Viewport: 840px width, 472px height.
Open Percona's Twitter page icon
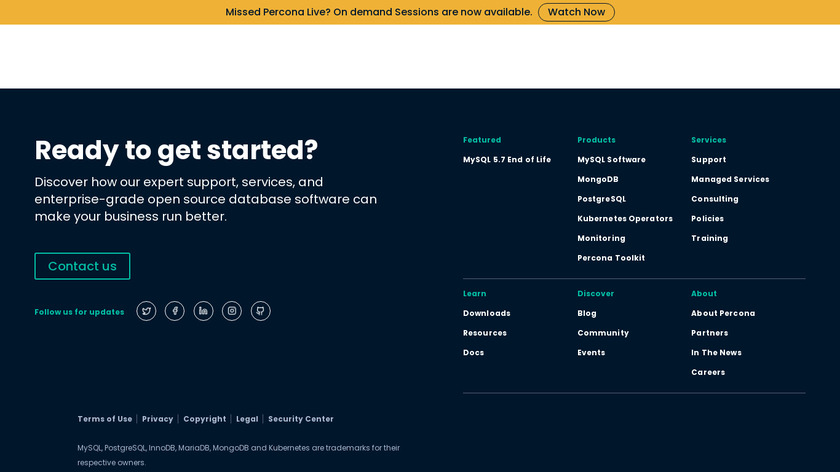pyautogui.click(x=146, y=311)
